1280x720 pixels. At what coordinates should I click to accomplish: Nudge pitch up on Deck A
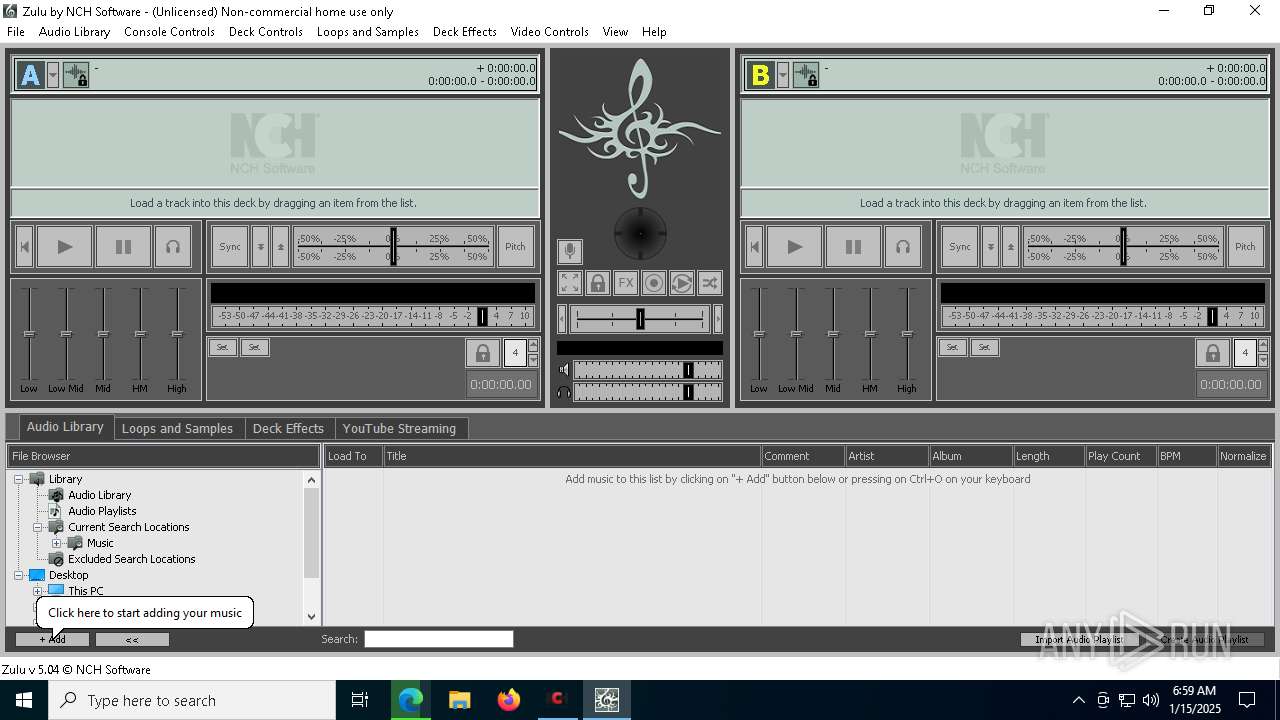280,247
